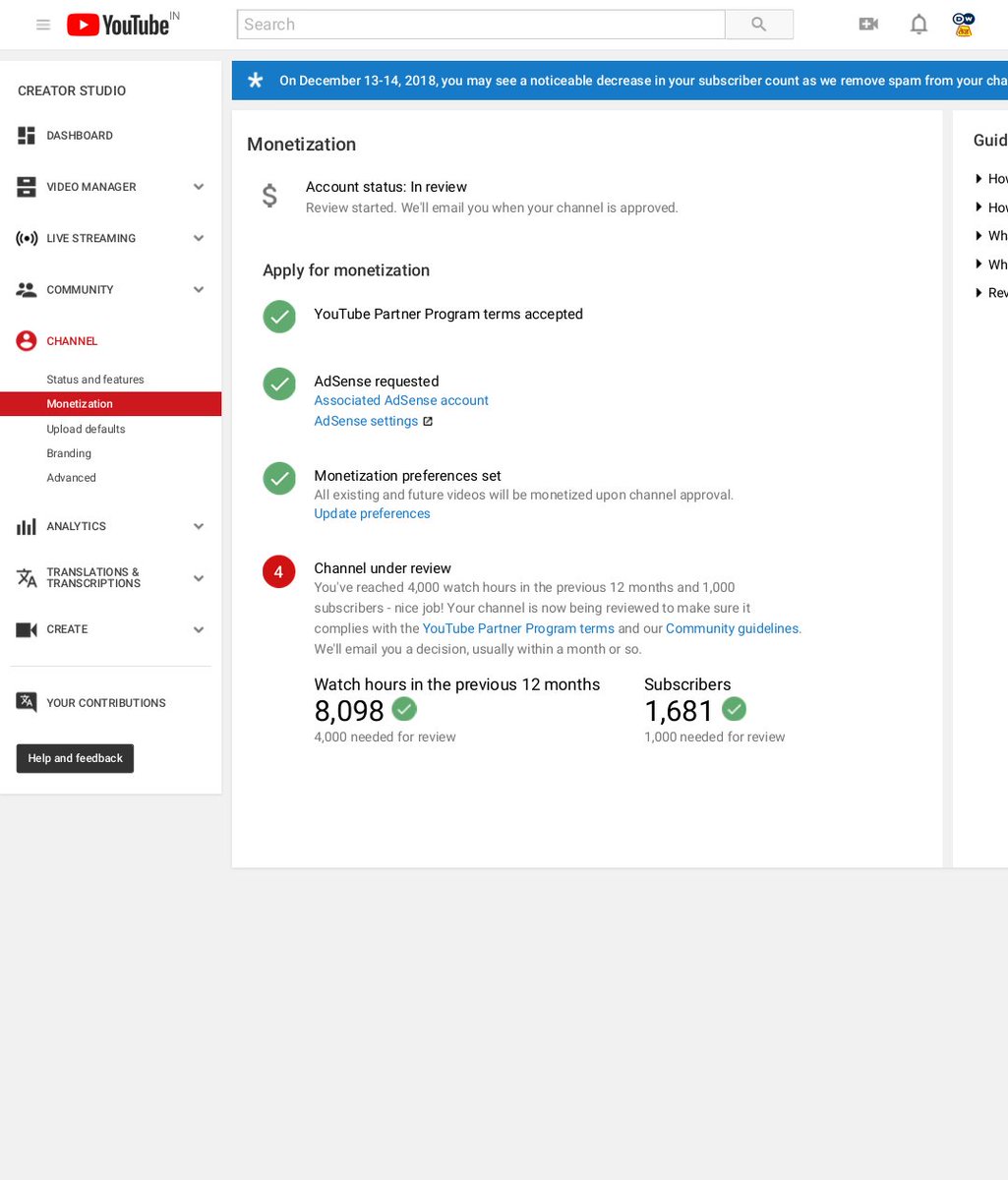Open Advanced channel settings
1008x1180 pixels.
click(x=71, y=478)
